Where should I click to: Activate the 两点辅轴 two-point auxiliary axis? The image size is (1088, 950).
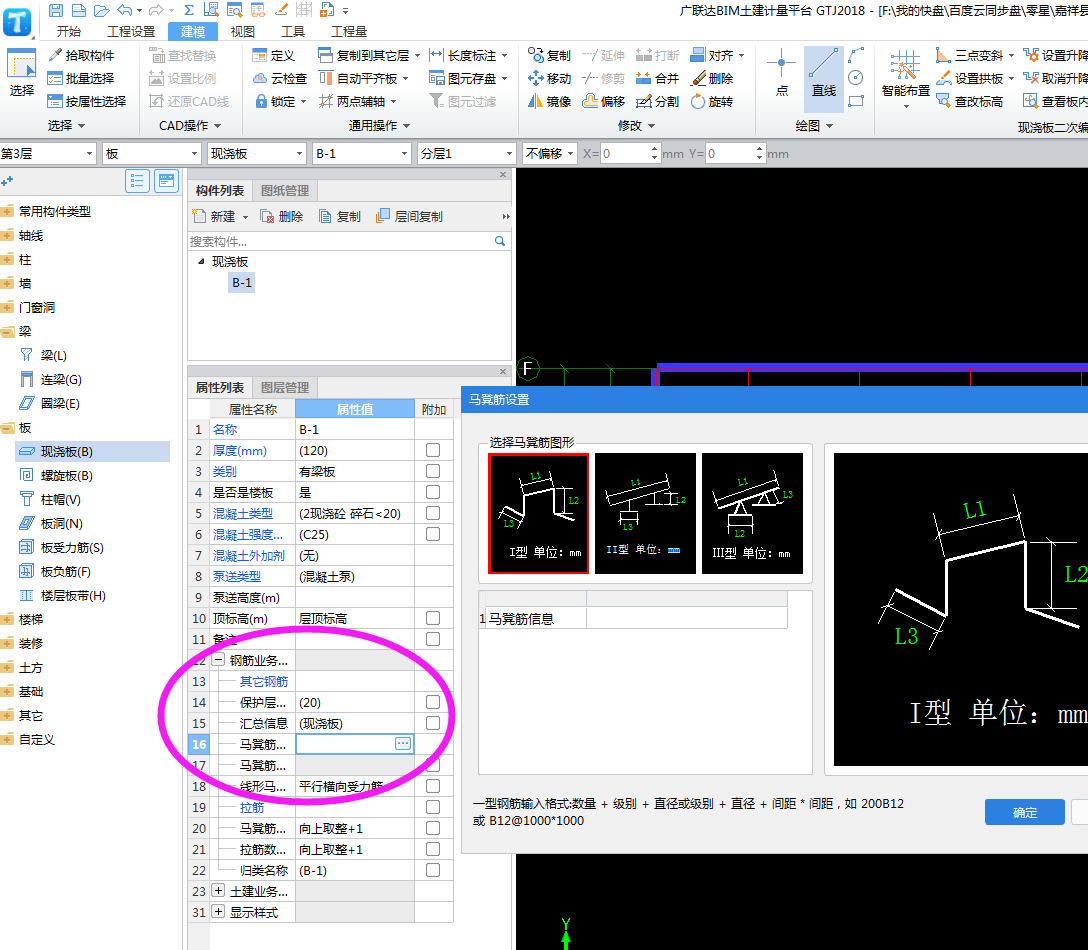pos(357,101)
